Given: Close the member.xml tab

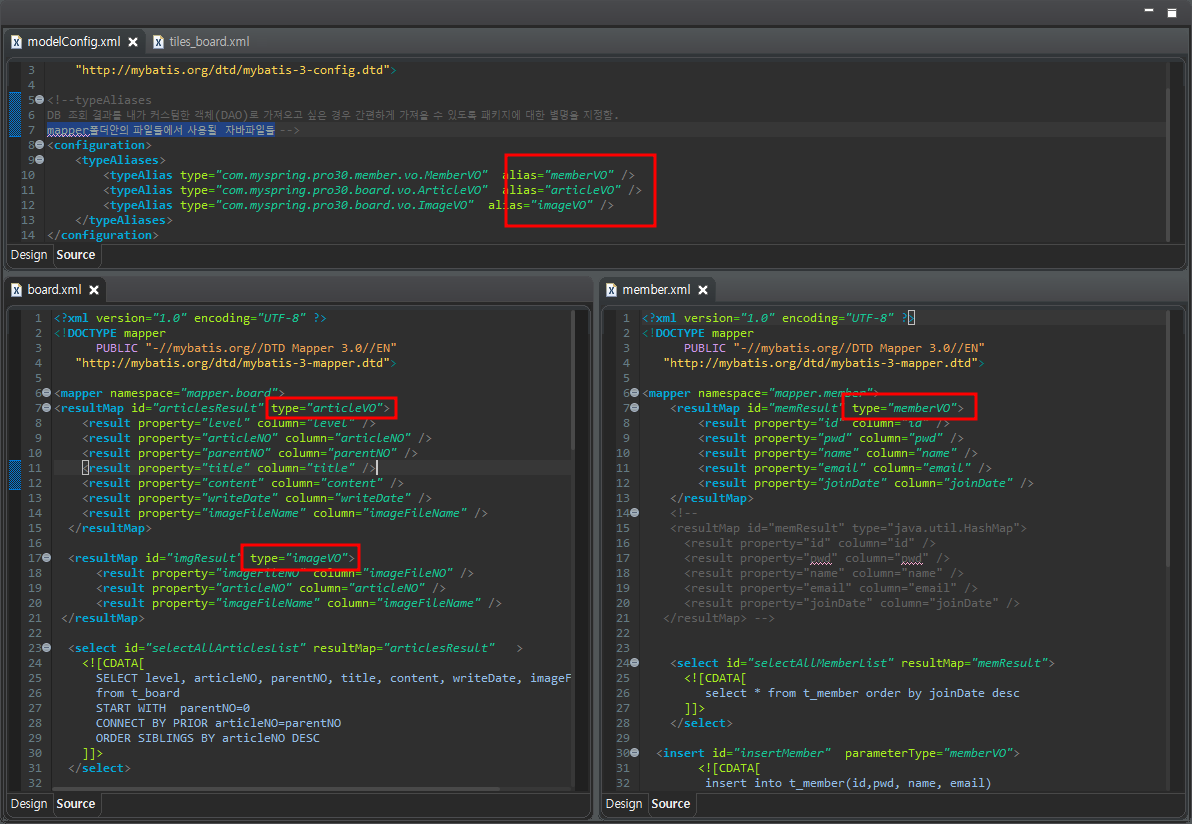Looking at the screenshot, I should pos(703,290).
